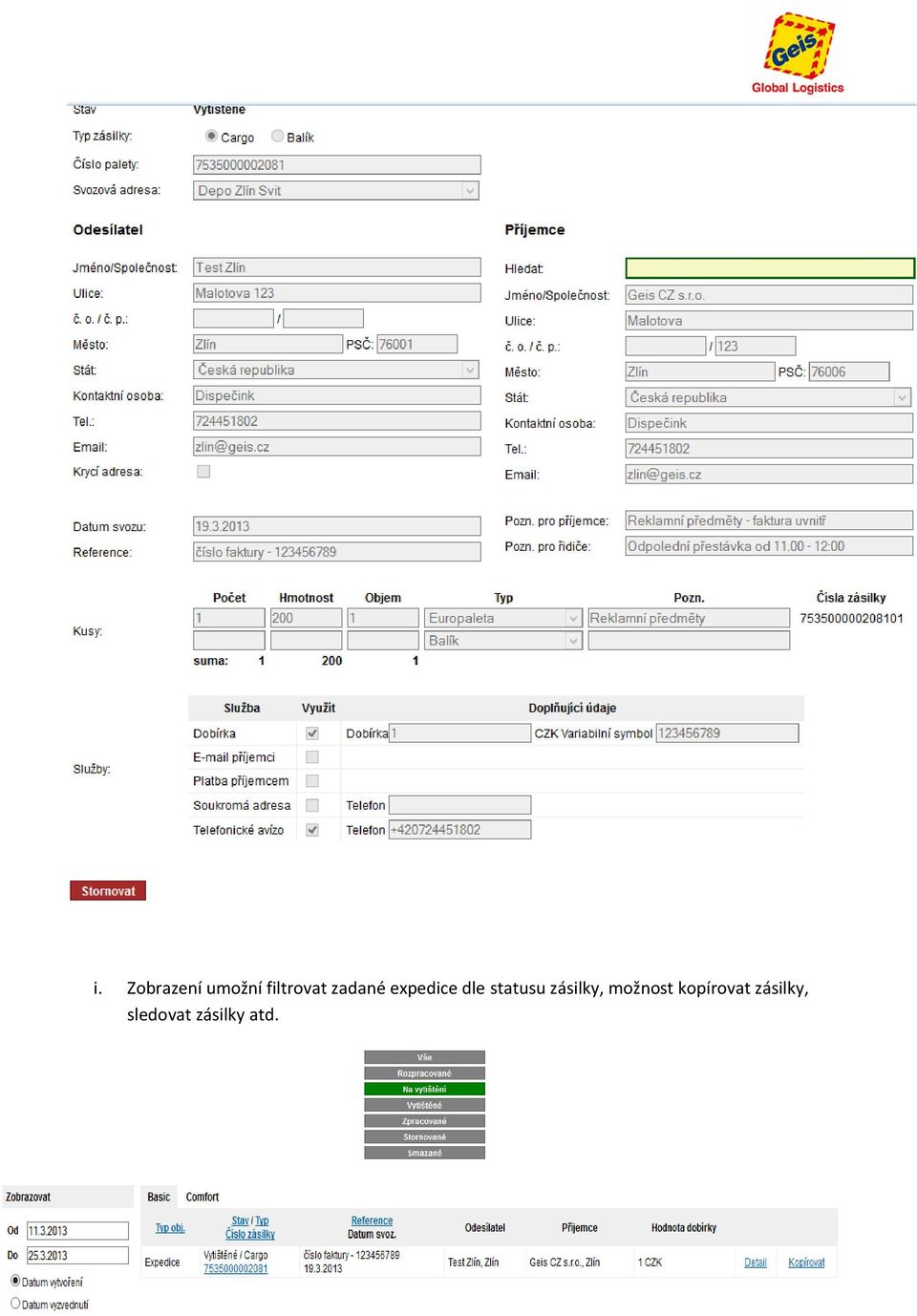Sort by the Typ obj. column link
This screenshot has width=917, height=1316.
tap(170, 1228)
